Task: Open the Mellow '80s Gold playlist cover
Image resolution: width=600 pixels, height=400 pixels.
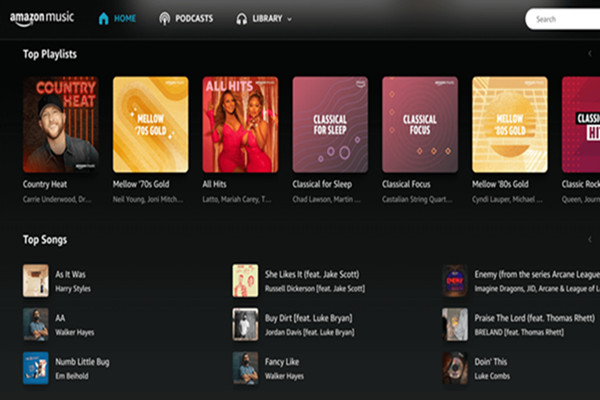Action: 510,124
